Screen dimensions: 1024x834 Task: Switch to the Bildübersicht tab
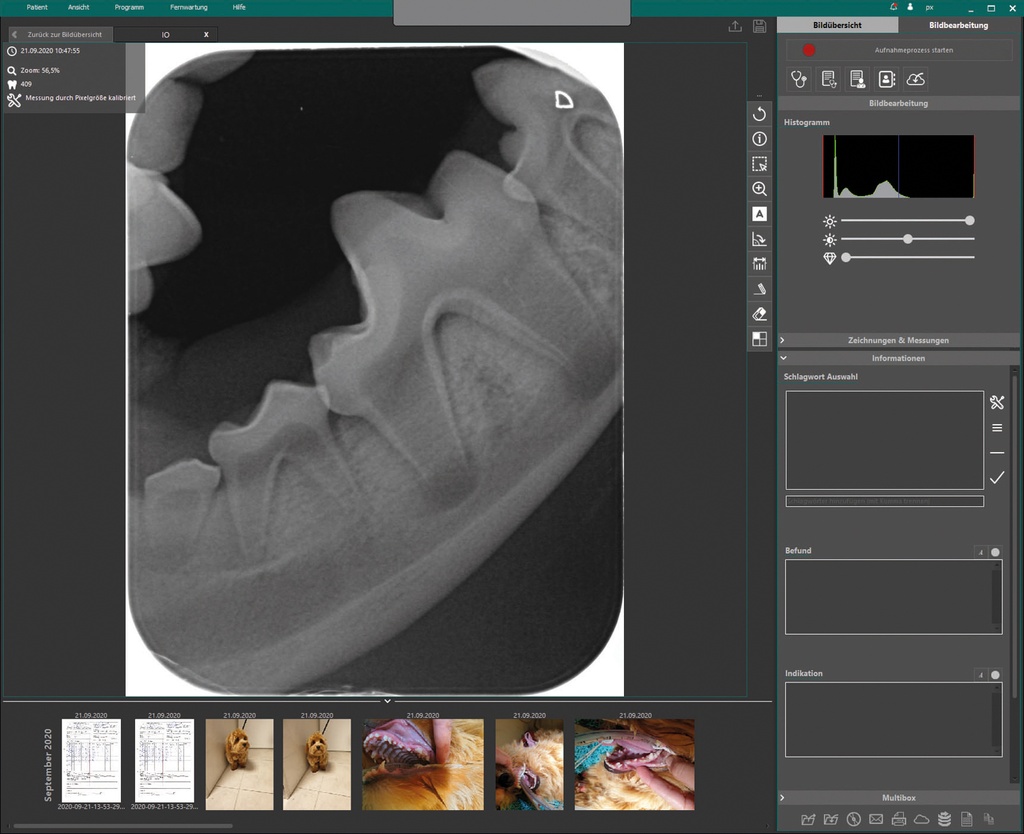837,25
